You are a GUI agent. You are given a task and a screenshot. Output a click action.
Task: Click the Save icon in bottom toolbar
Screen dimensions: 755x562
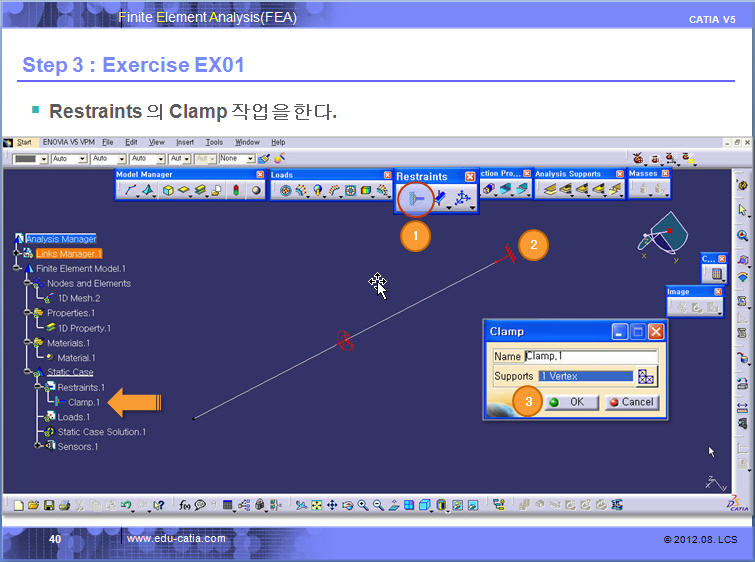50,505
